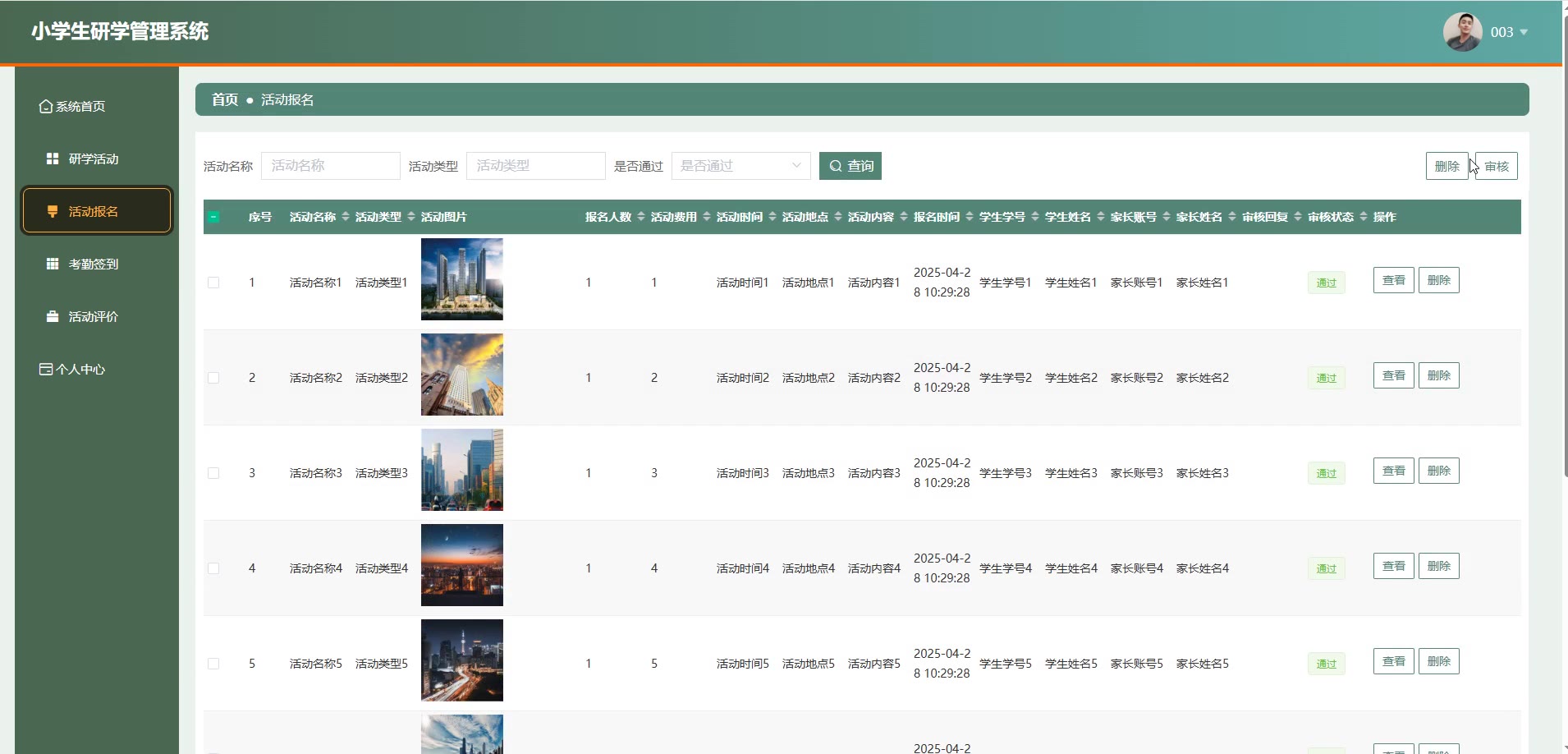Focus the 活动名称 search input field
1568x754 pixels.
coord(330,166)
